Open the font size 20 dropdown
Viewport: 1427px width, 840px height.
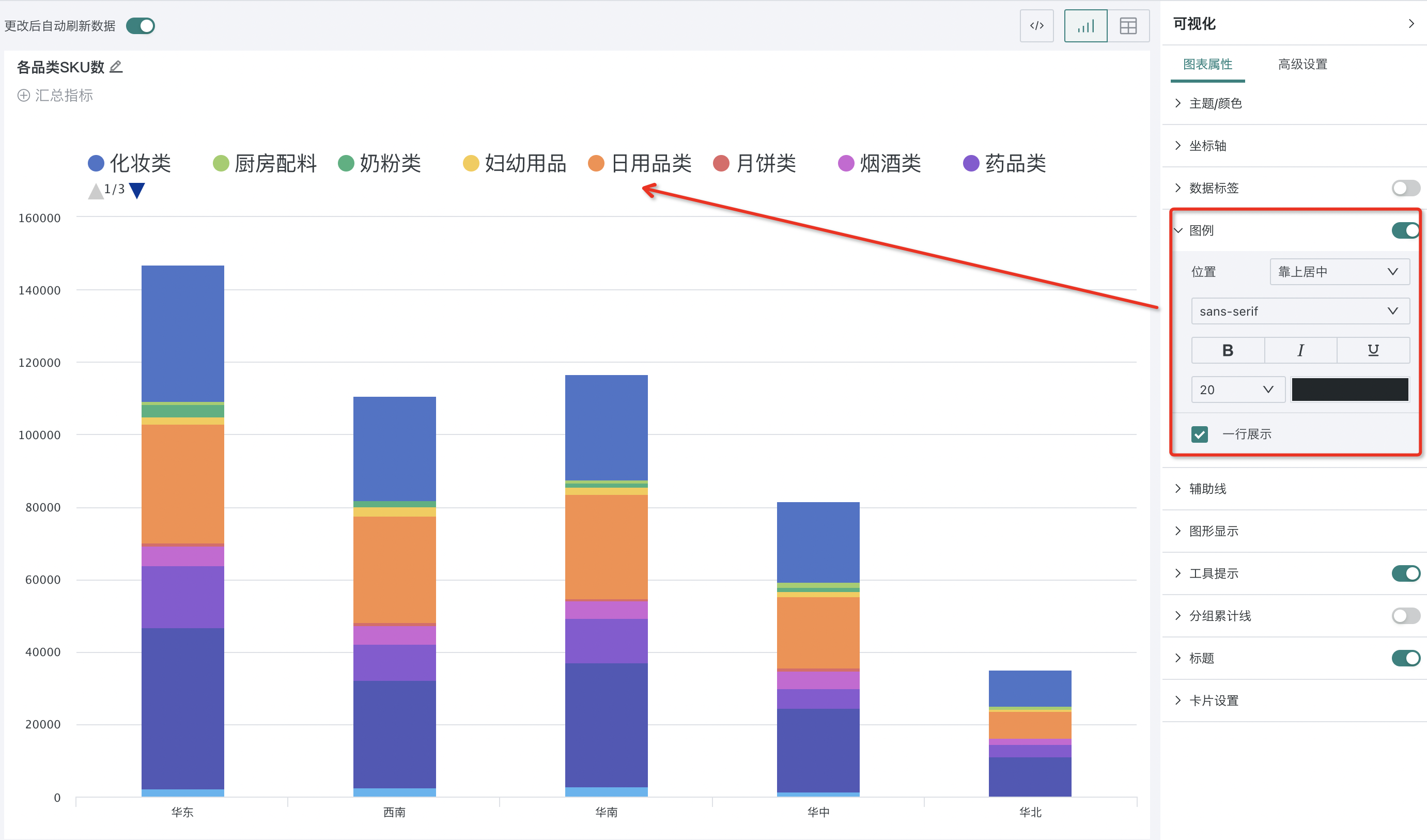pyautogui.click(x=1237, y=390)
